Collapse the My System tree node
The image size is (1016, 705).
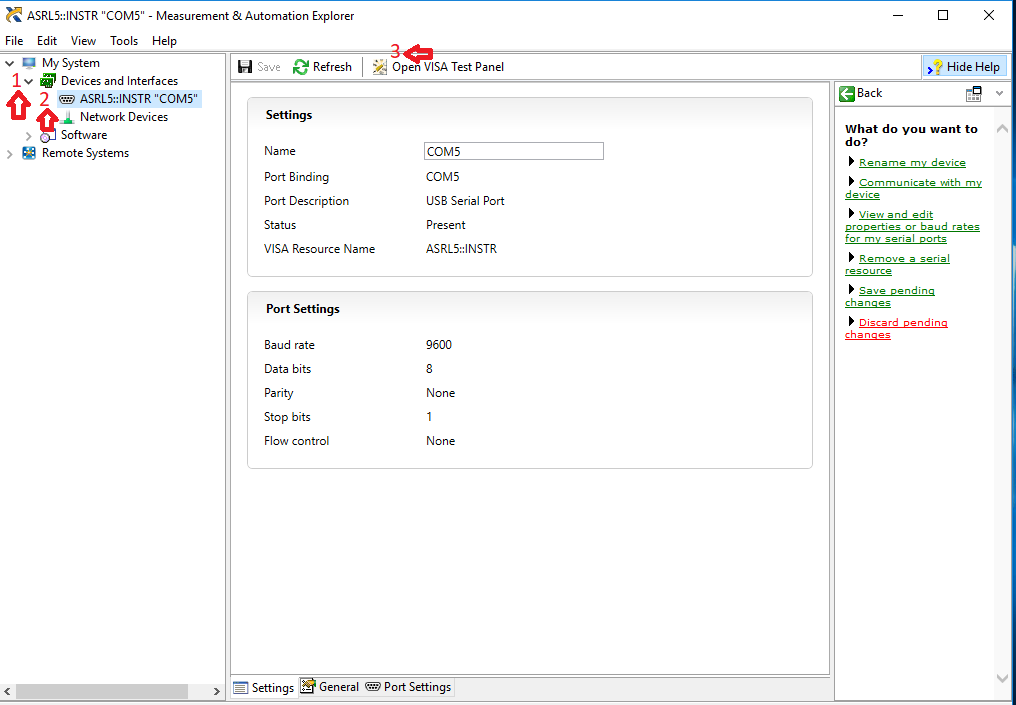pos(9,64)
